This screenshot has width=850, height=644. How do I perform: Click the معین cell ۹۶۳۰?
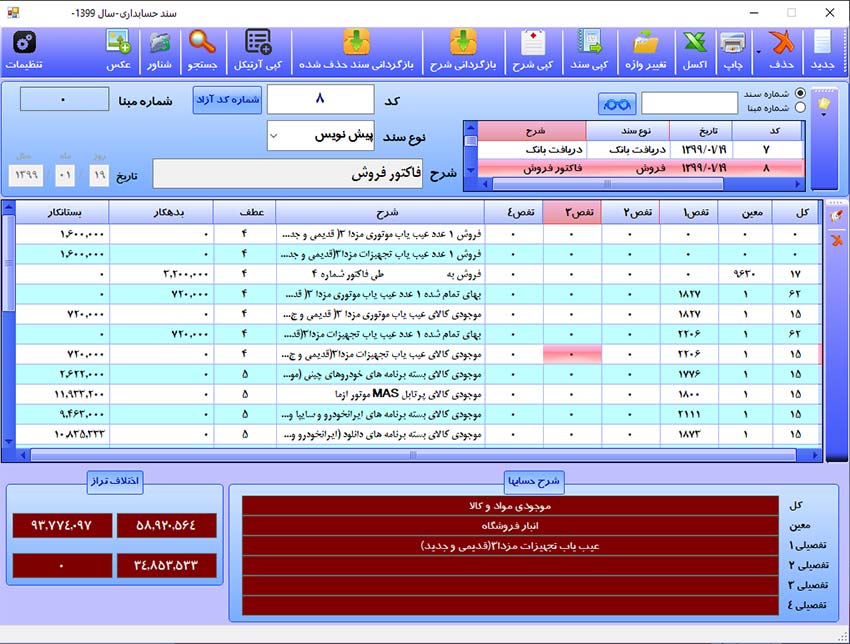click(745, 274)
